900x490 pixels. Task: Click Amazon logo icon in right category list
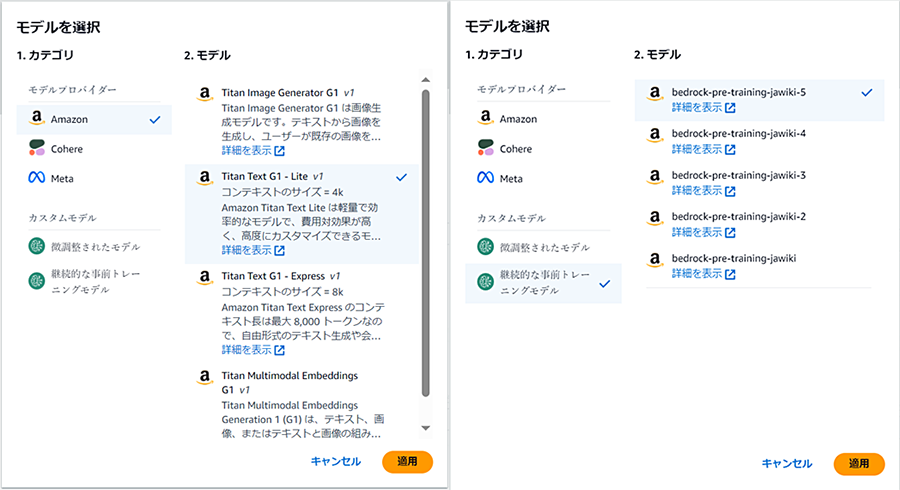[486, 118]
